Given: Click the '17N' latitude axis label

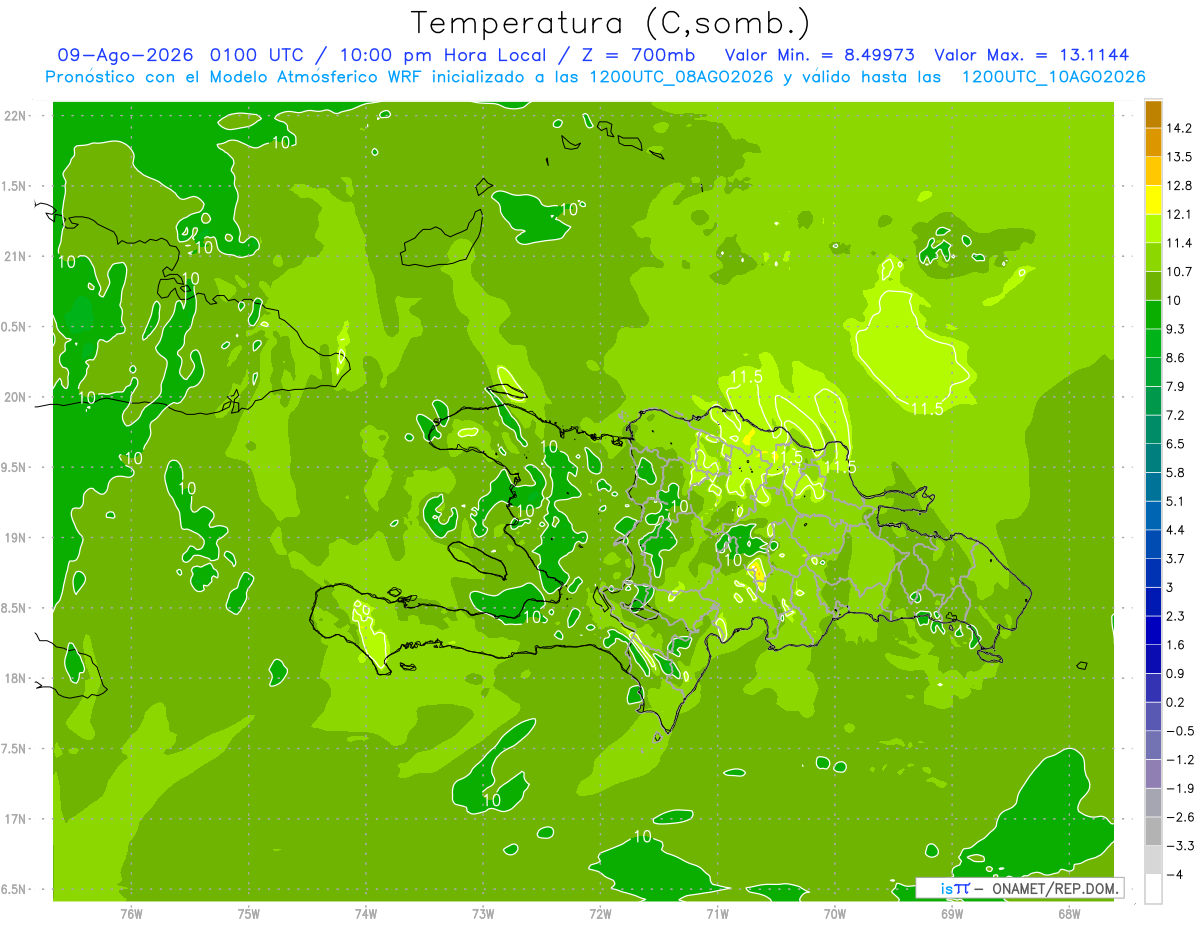Looking at the screenshot, I should 16,819.
